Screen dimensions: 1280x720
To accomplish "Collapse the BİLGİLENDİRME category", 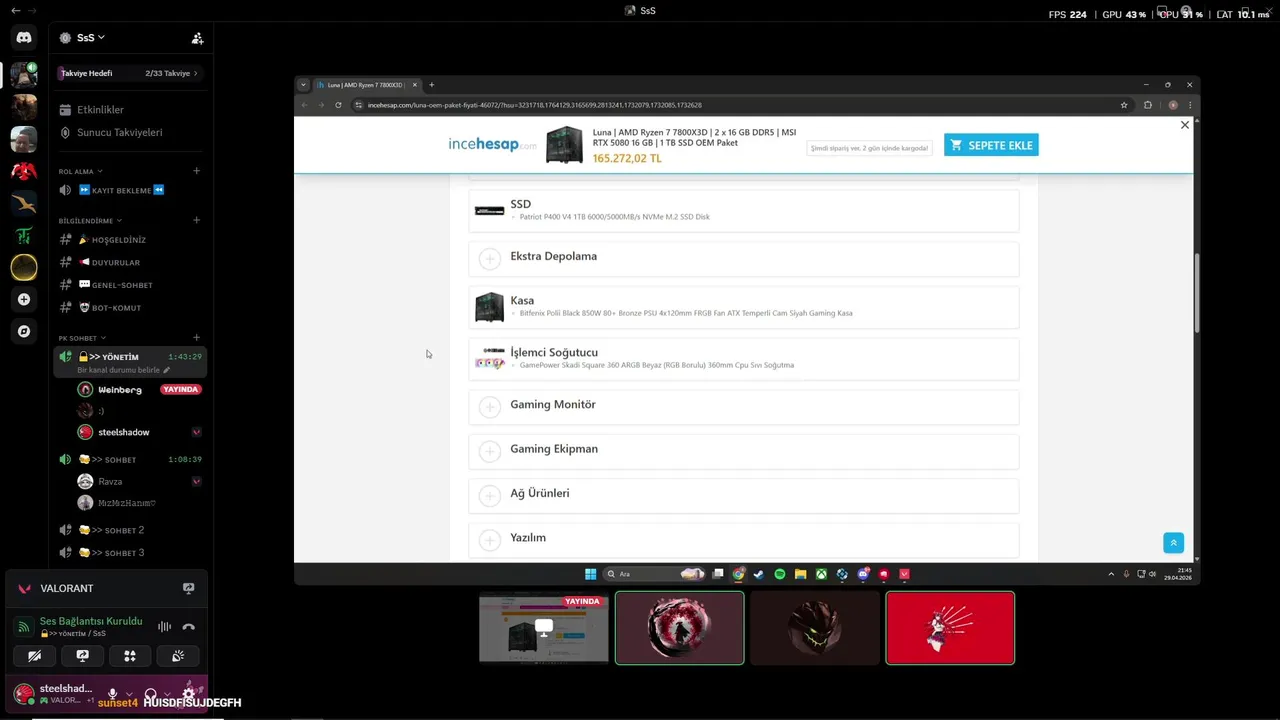I will pos(90,220).
